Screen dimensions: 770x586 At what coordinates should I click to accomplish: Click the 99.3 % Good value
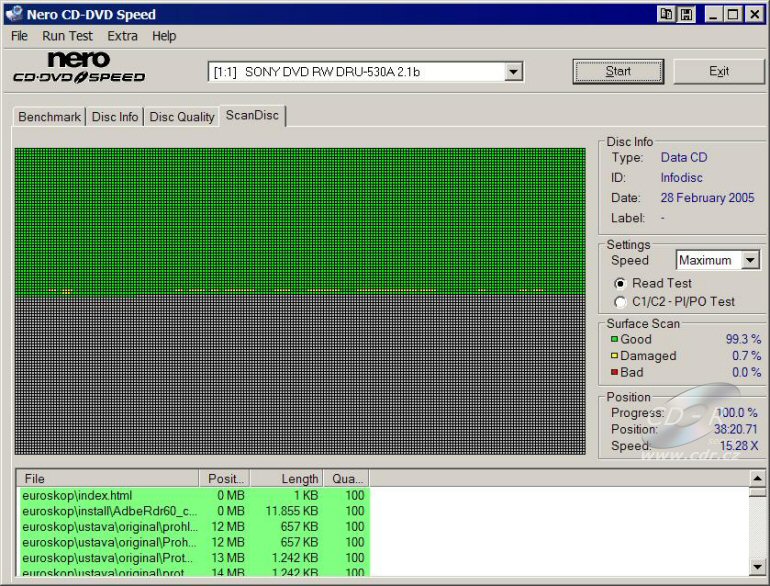(x=743, y=339)
